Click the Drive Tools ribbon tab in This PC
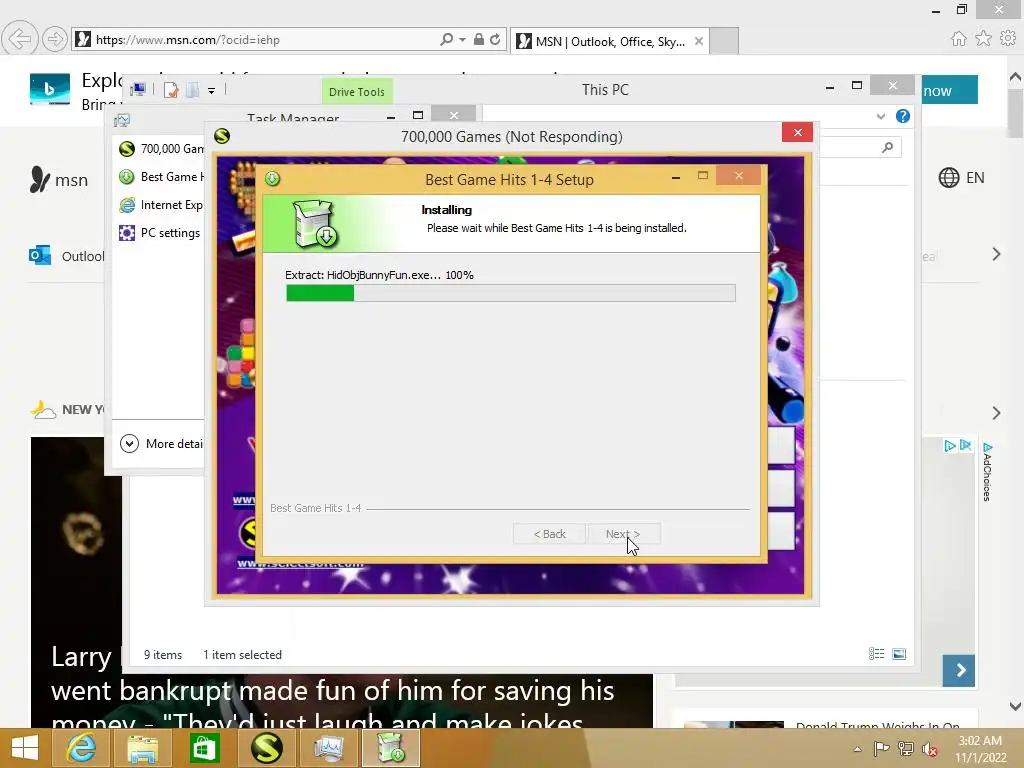 (x=357, y=91)
